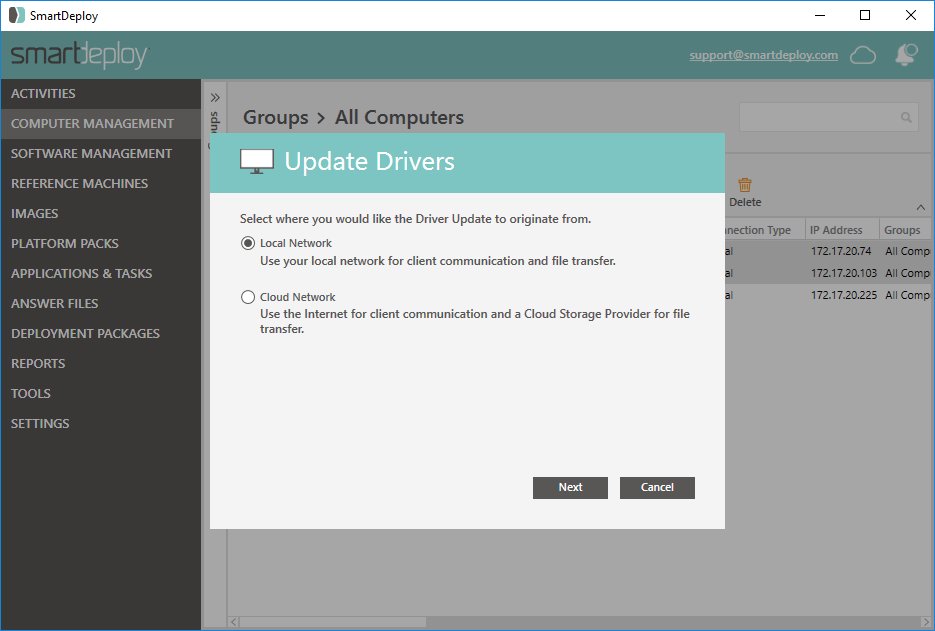
Task: Go to the Settings section
Action: [40, 423]
